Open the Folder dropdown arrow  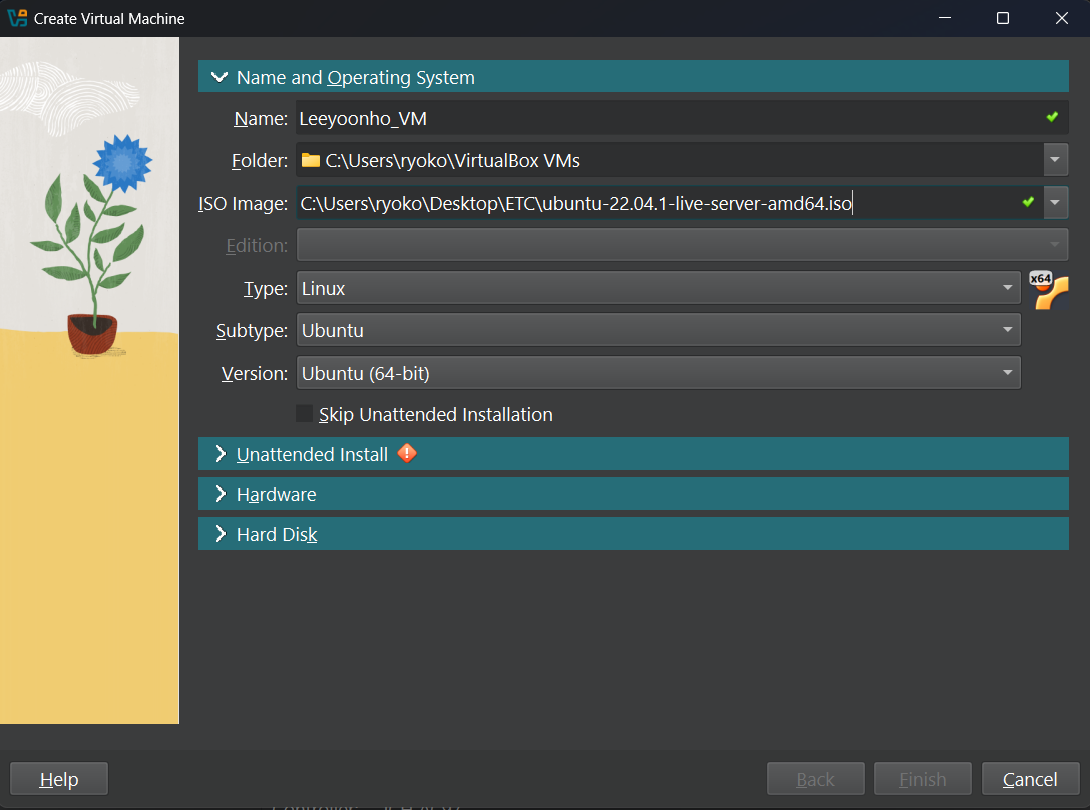[1056, 160]
